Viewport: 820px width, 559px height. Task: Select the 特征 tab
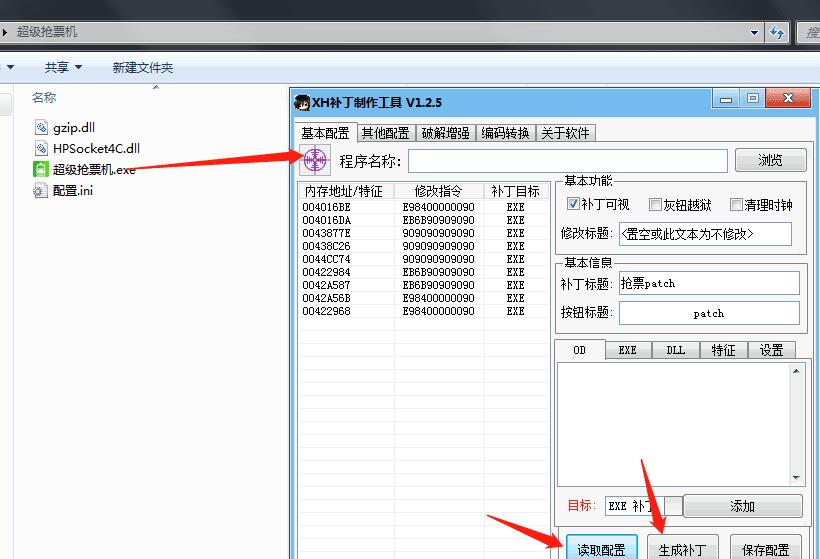(724, 350)
